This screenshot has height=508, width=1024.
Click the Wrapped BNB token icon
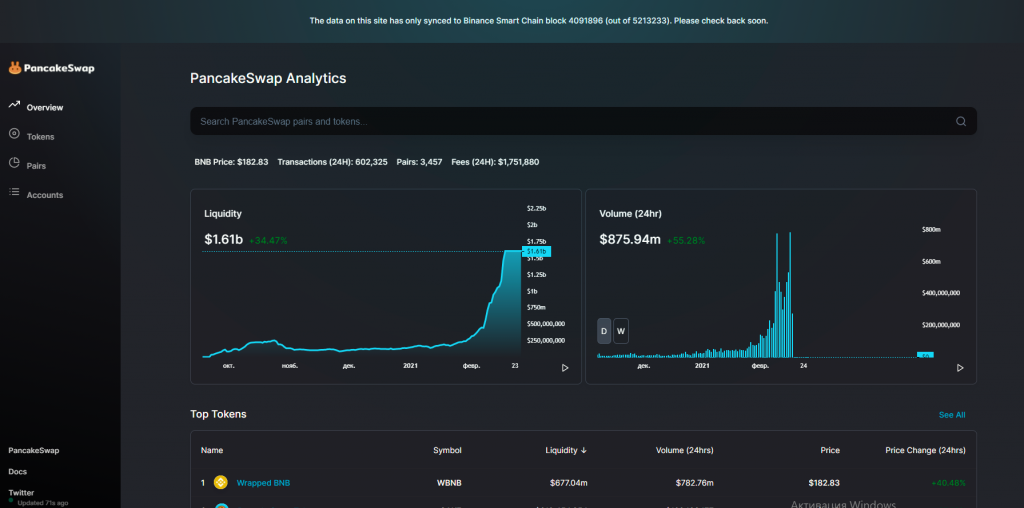point(220,482)
